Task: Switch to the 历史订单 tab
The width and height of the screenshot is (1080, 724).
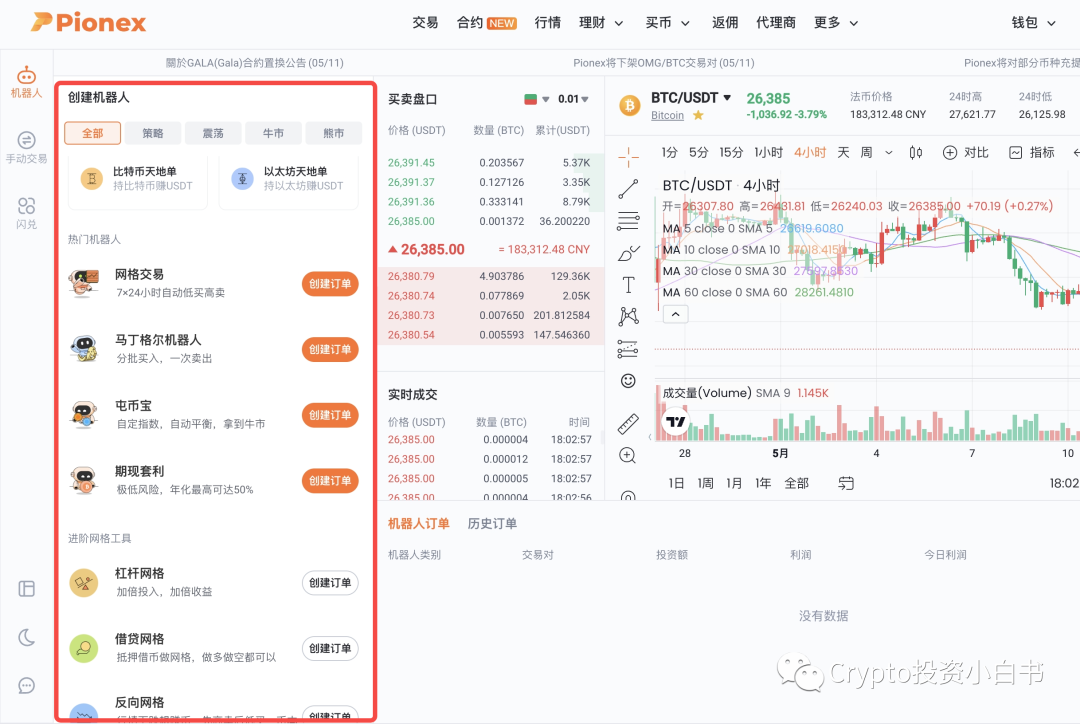Action: 492,524
